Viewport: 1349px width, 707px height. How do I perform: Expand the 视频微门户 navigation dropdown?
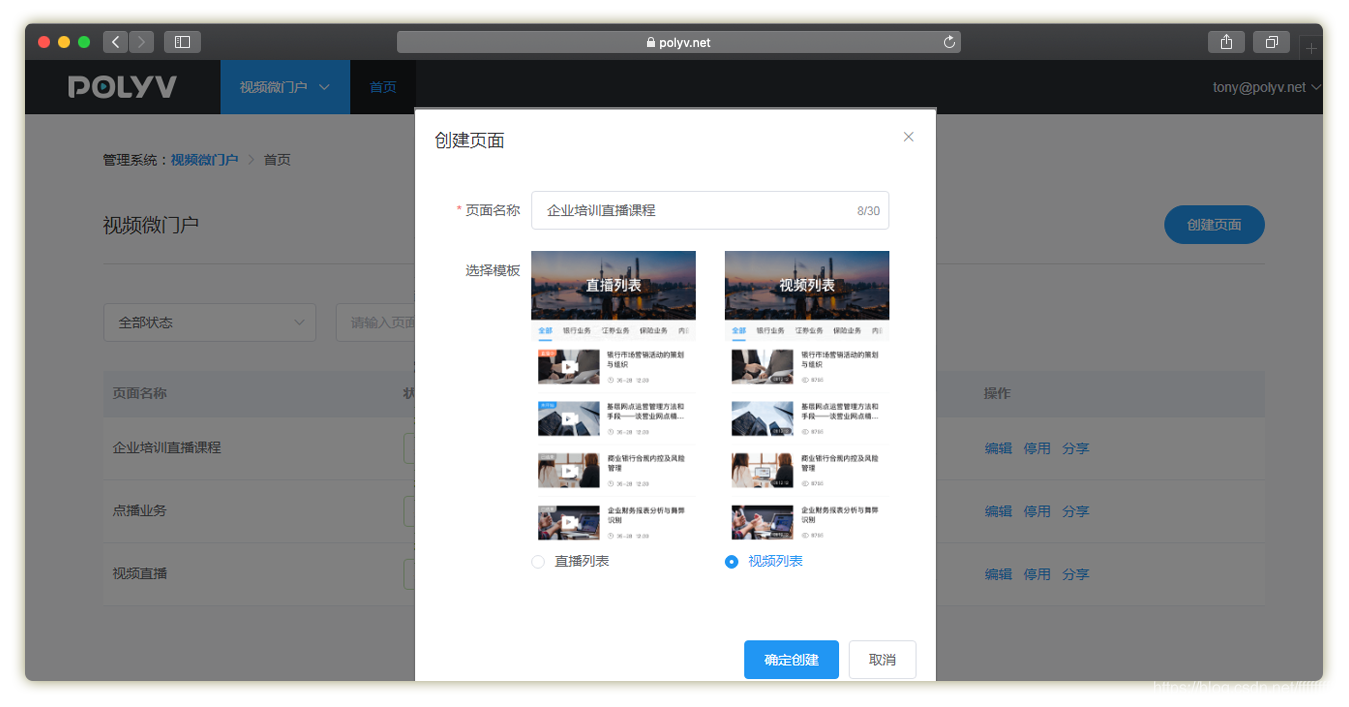click(284, 87)
